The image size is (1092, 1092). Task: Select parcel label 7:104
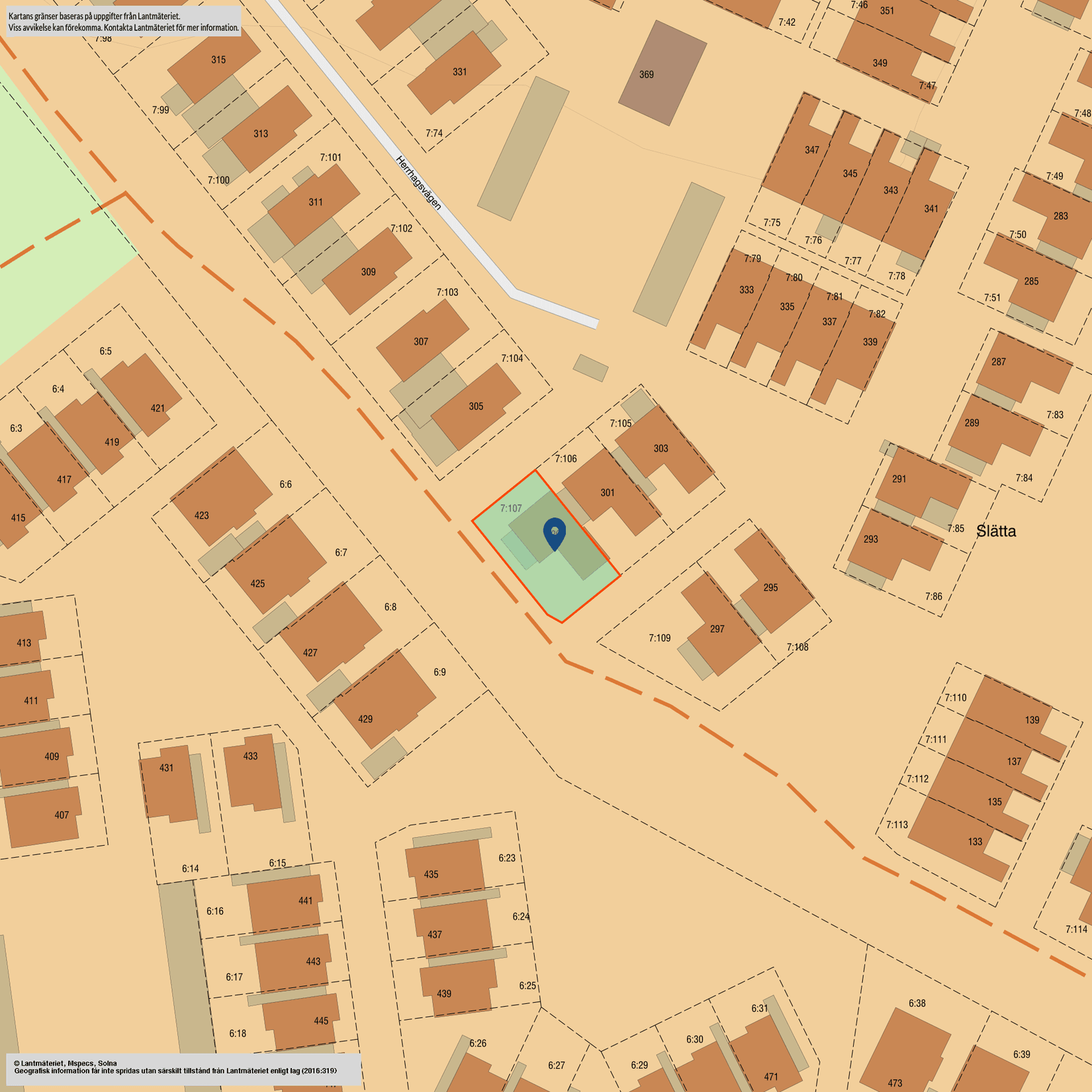click(512, 359)
